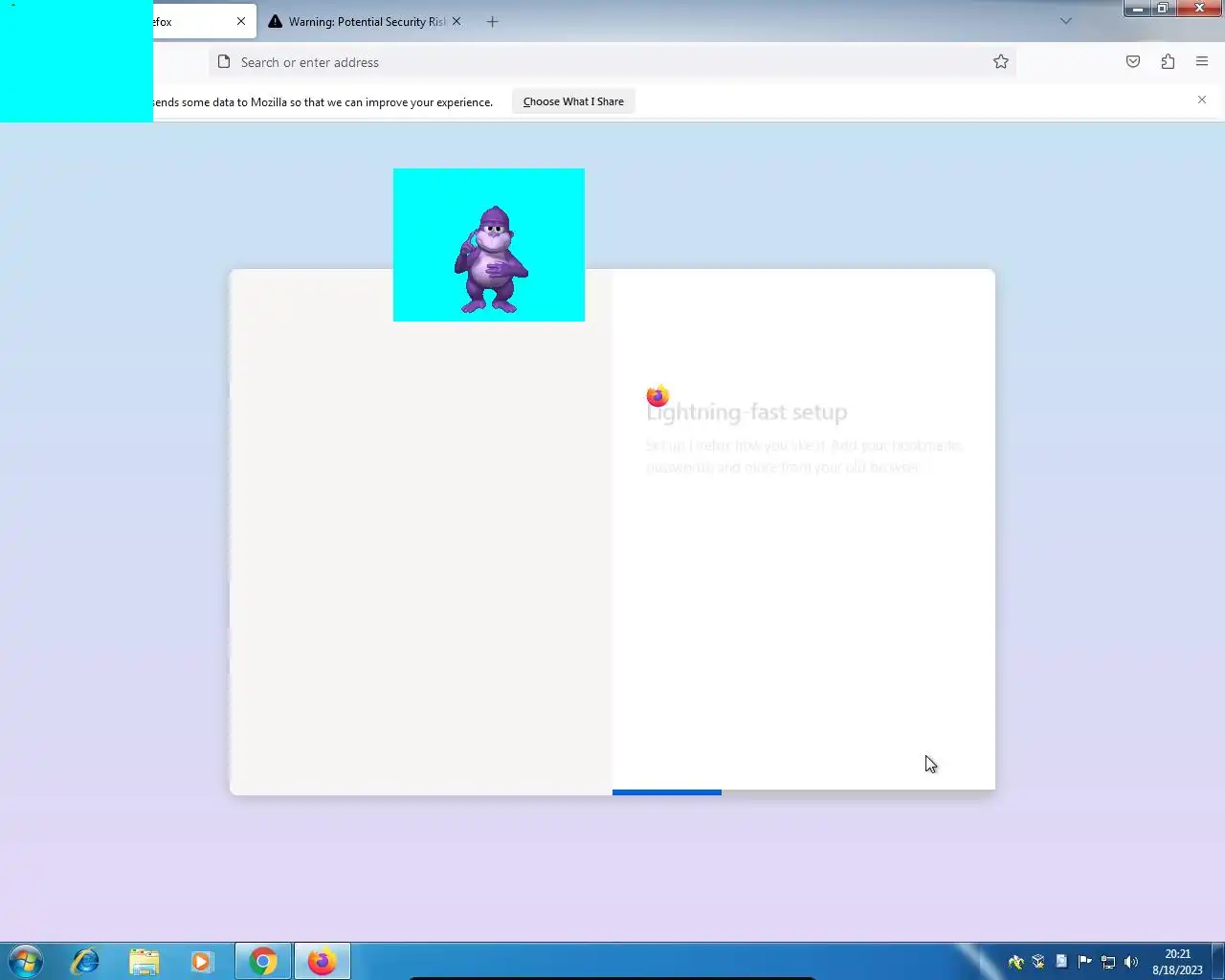Click the blue setup progress bar

[x=667, y=792]
